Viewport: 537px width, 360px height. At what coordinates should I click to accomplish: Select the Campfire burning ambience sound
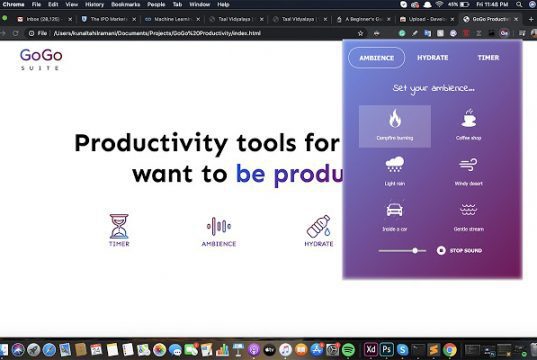point(395,126)
